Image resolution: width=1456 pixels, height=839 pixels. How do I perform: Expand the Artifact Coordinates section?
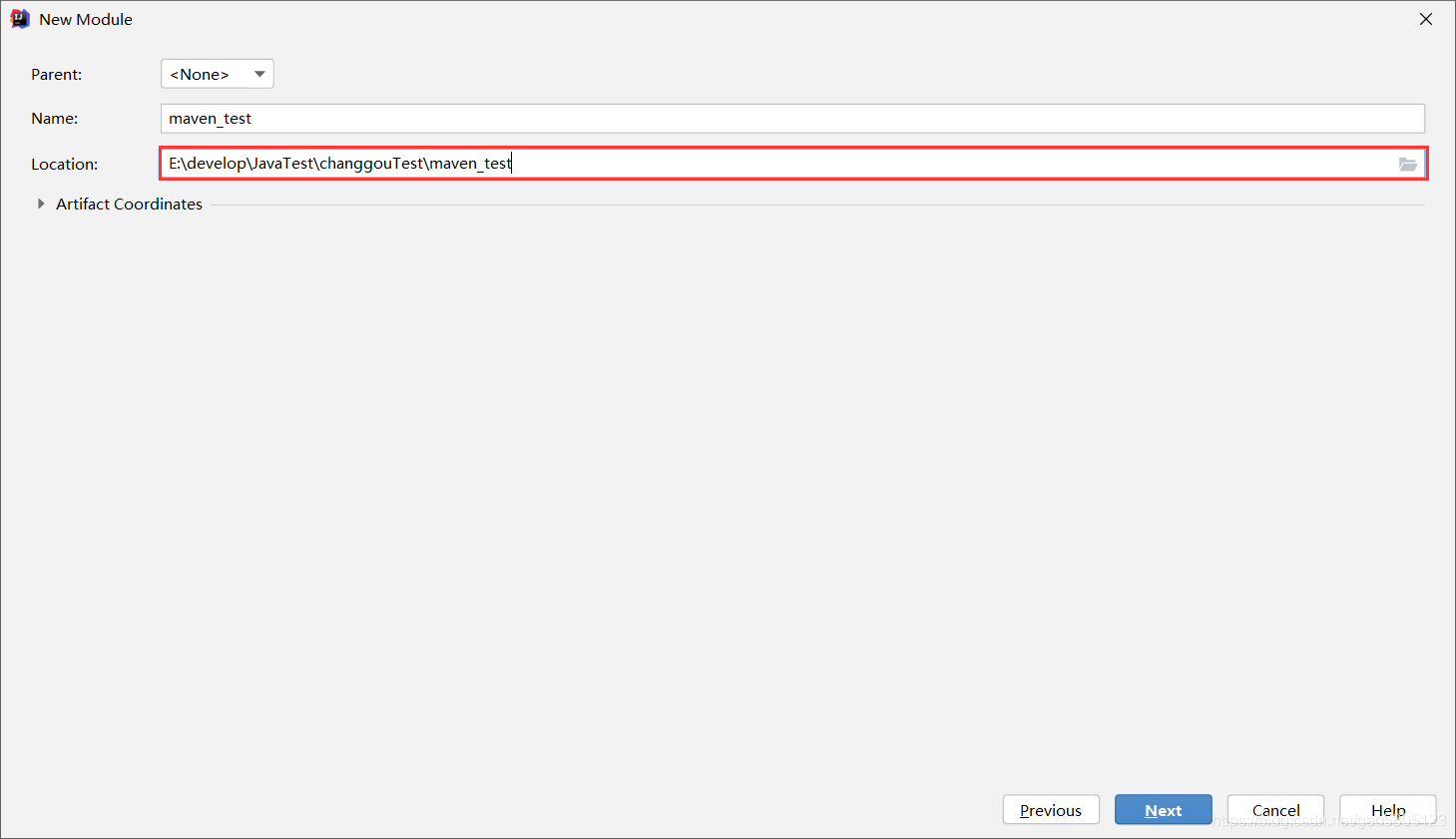[x=41, y=204]
